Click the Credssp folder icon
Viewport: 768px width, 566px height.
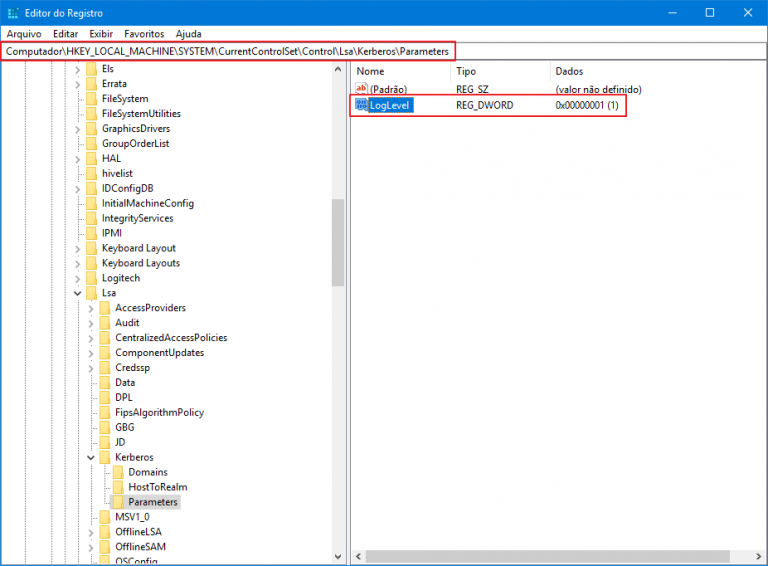click(x=104, y=368)
